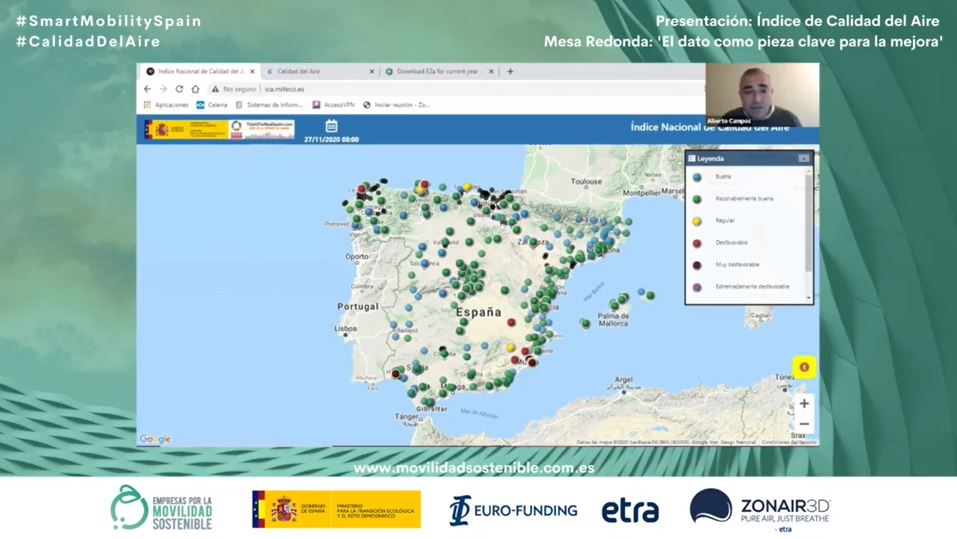This screenshot has height=539, width=957.
Task: Close the 'Calidad del Aire' tab
Action: [x=372, y=71]
